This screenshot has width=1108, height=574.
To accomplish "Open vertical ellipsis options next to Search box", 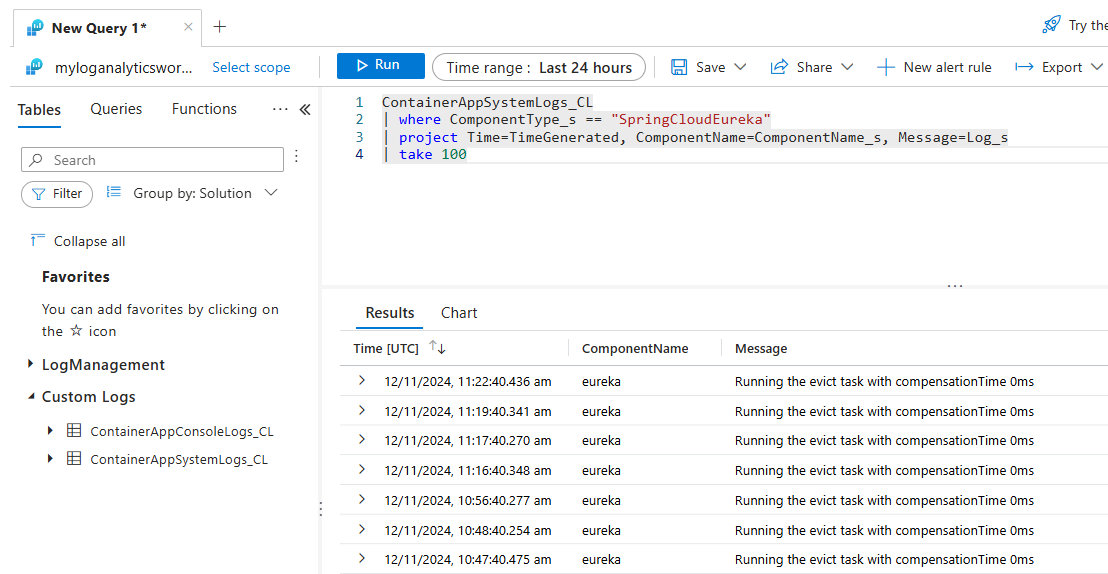I will coord(297,156).
